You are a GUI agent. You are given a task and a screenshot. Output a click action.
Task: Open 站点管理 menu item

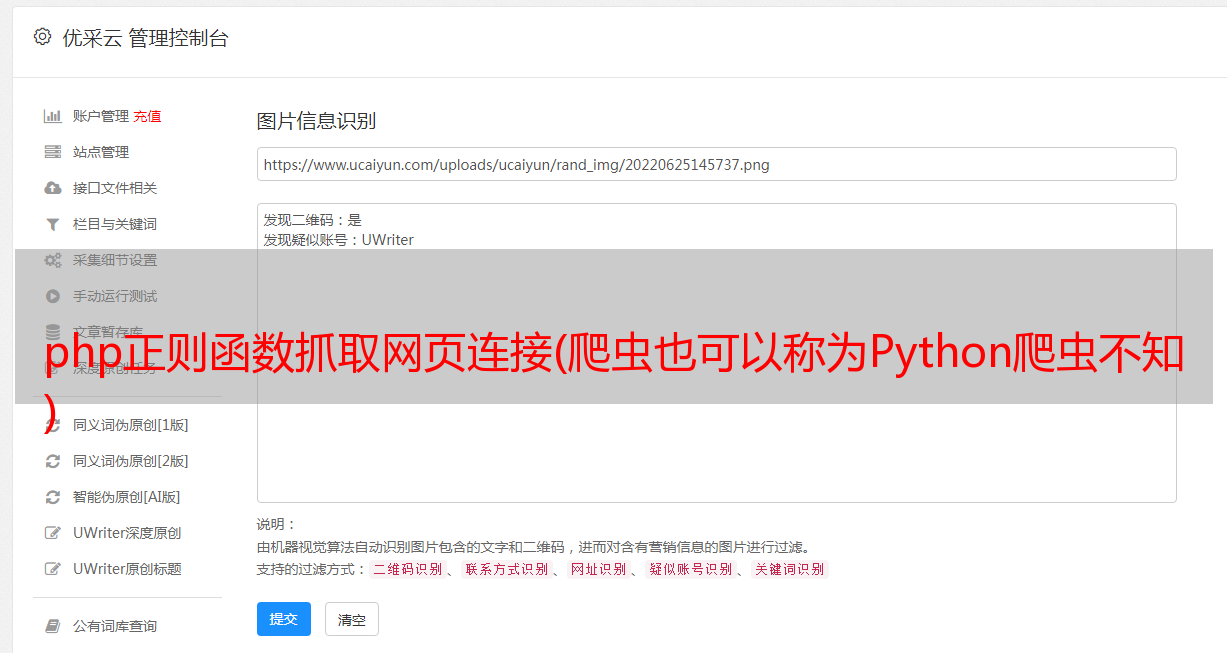[x=101, y=152]
